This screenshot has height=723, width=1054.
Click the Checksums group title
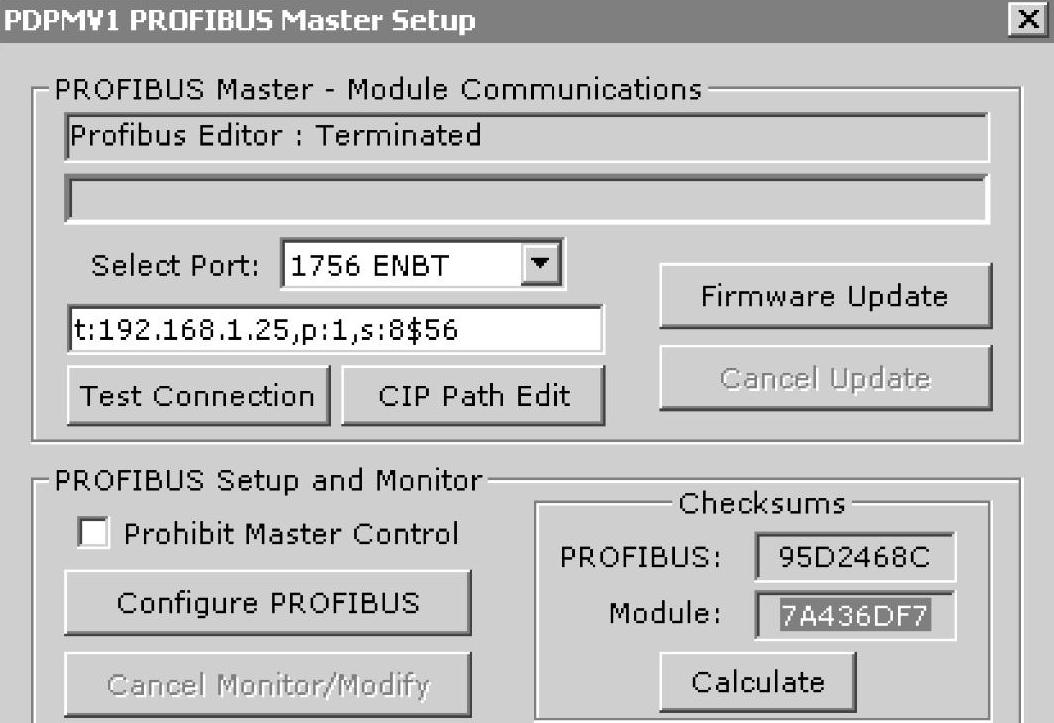tap(762, 503)
